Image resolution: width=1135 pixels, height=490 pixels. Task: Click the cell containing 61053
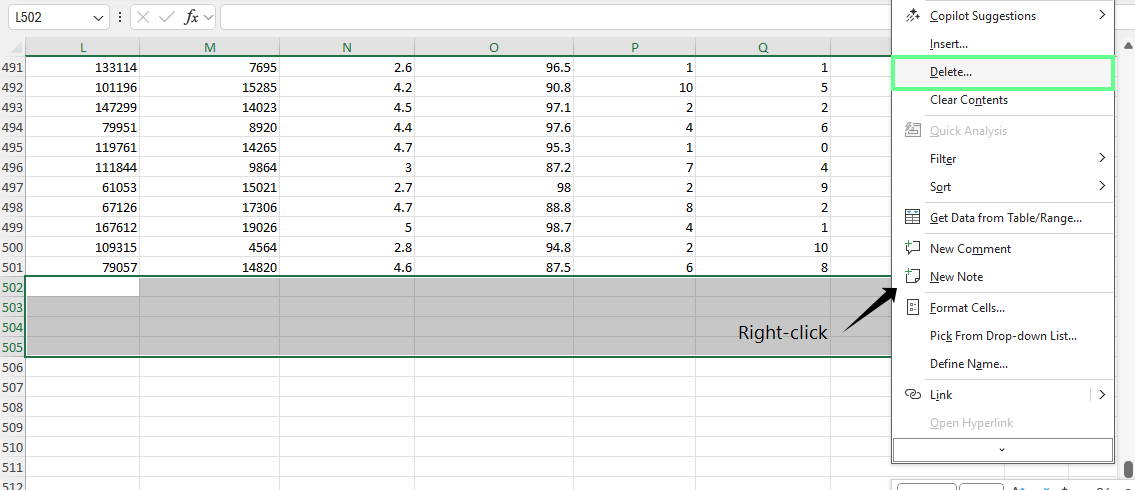tap(83, 187)
